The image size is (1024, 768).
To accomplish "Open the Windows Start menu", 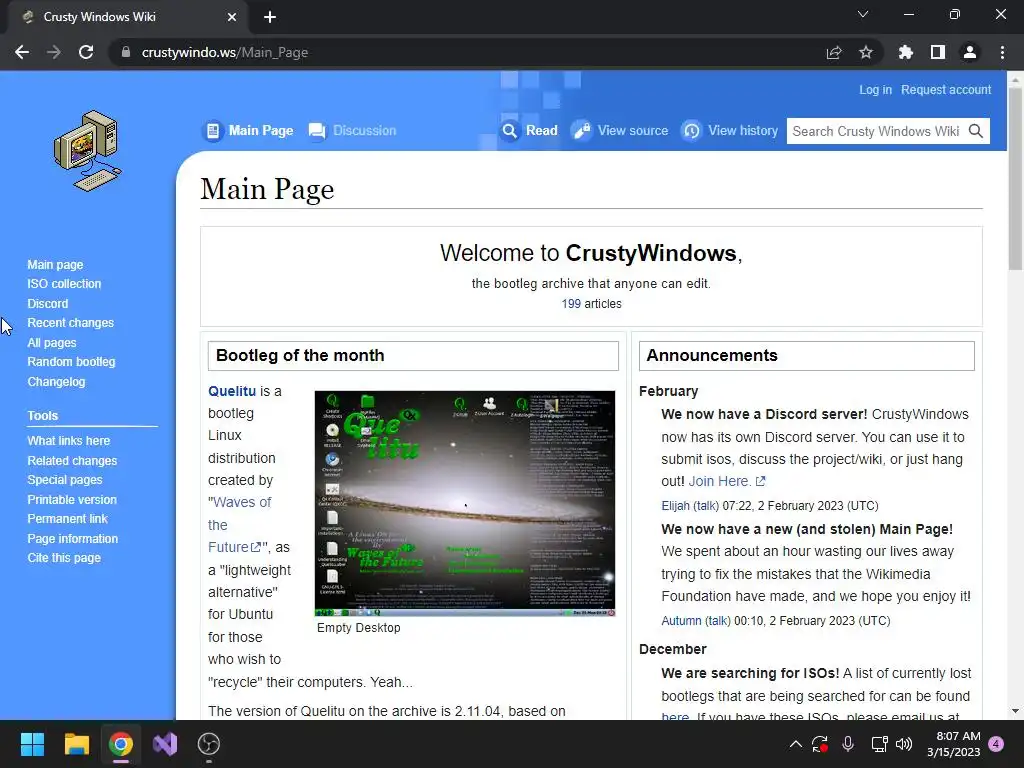I will [x=32, y=744].
